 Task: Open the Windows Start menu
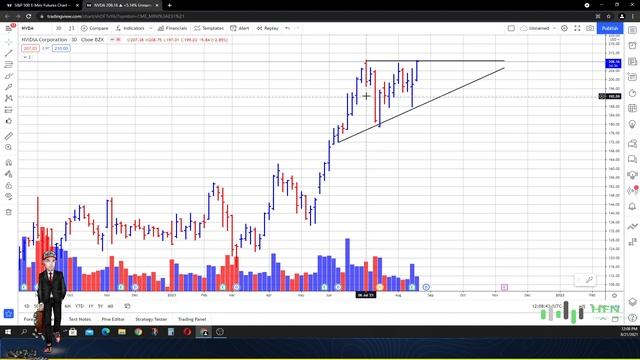[x=8, y=332]
